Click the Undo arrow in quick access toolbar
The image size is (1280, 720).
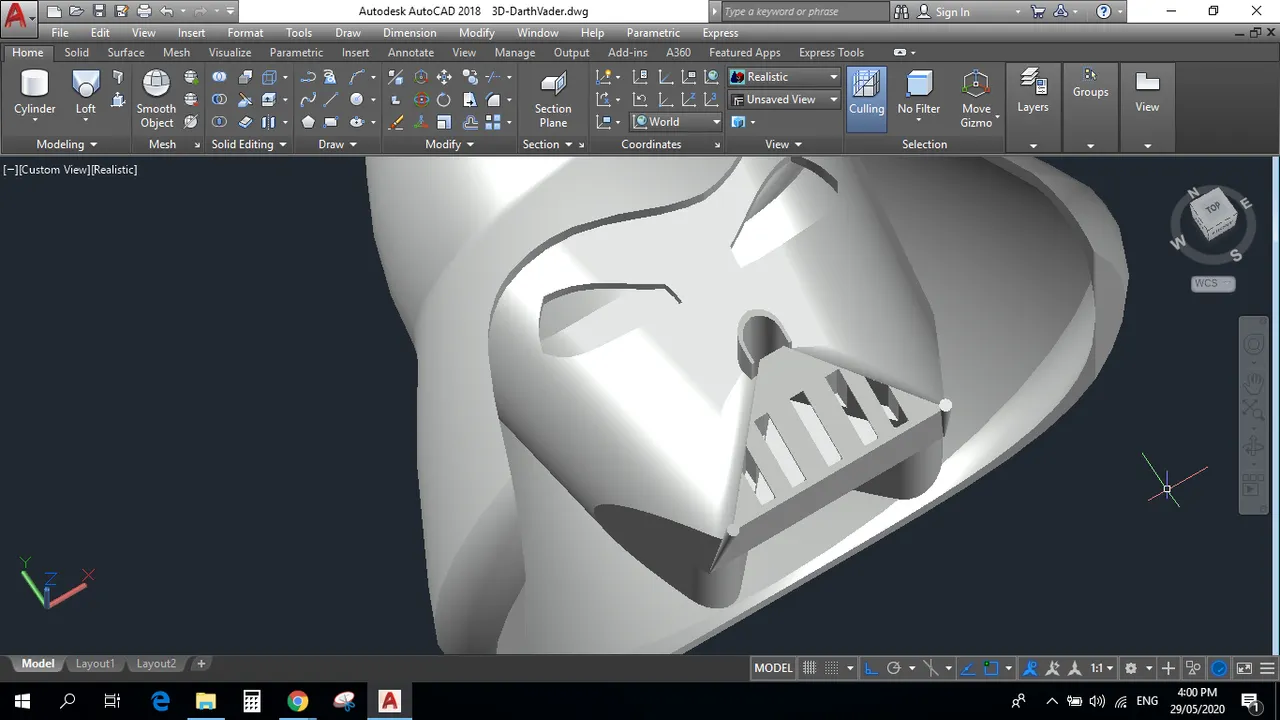(x=166, y=12)
